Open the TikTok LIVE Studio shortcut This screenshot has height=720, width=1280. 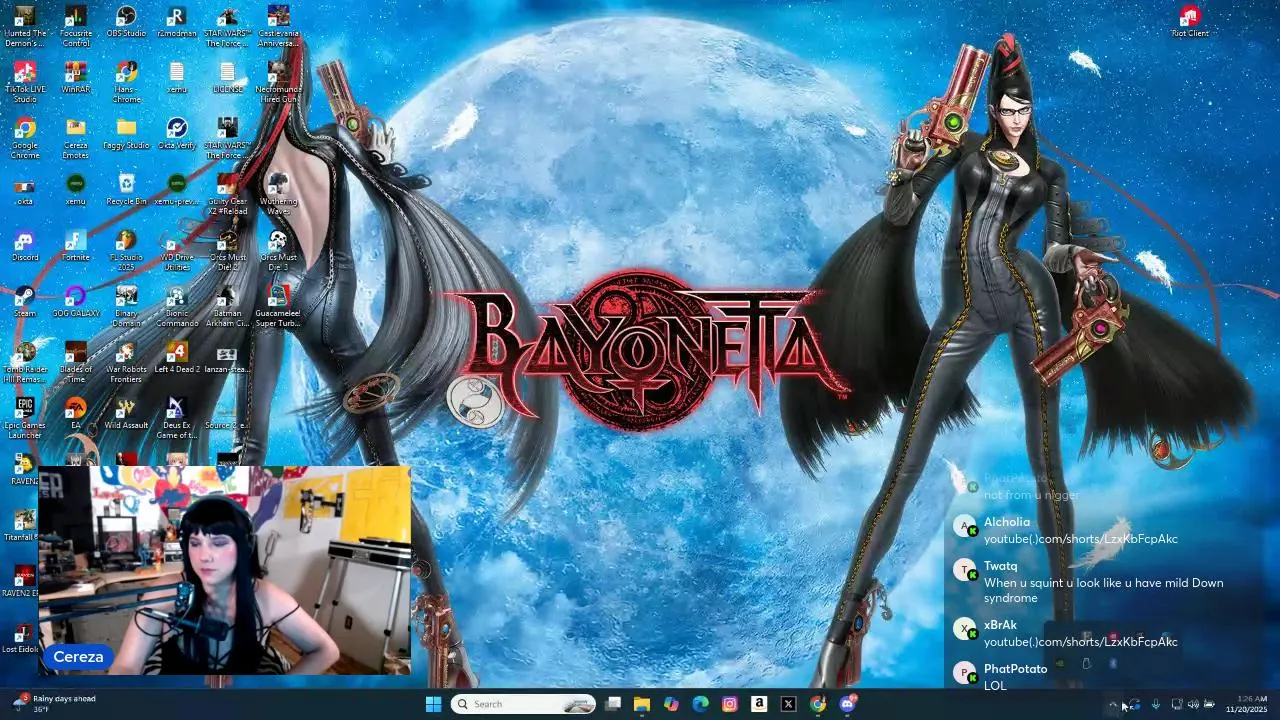(25, 82)
